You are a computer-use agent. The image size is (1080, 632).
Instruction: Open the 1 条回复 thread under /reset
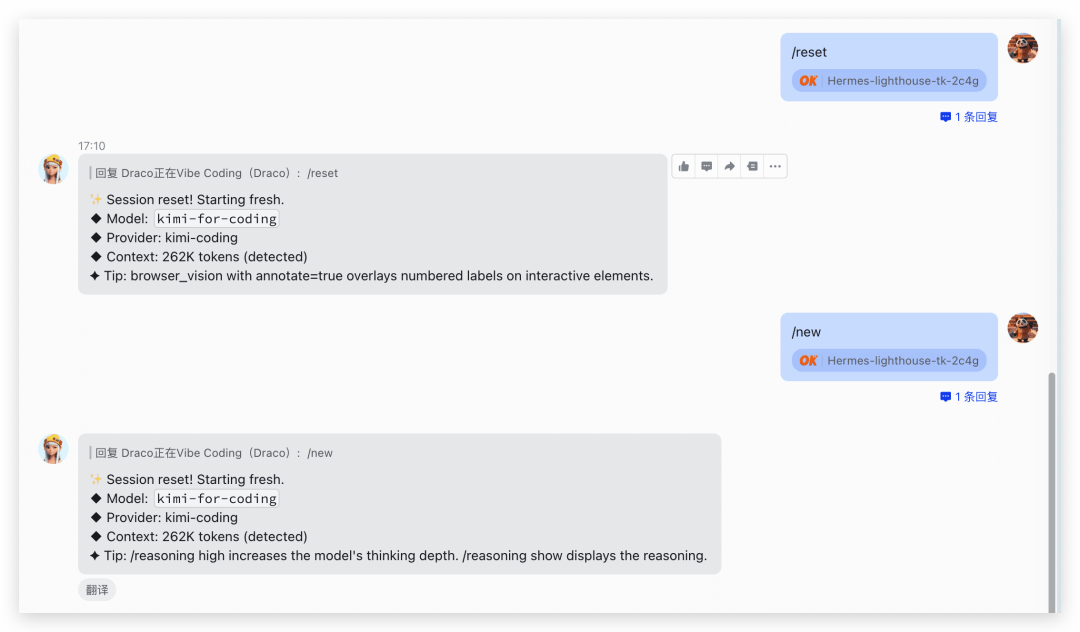tap(968, 117)
